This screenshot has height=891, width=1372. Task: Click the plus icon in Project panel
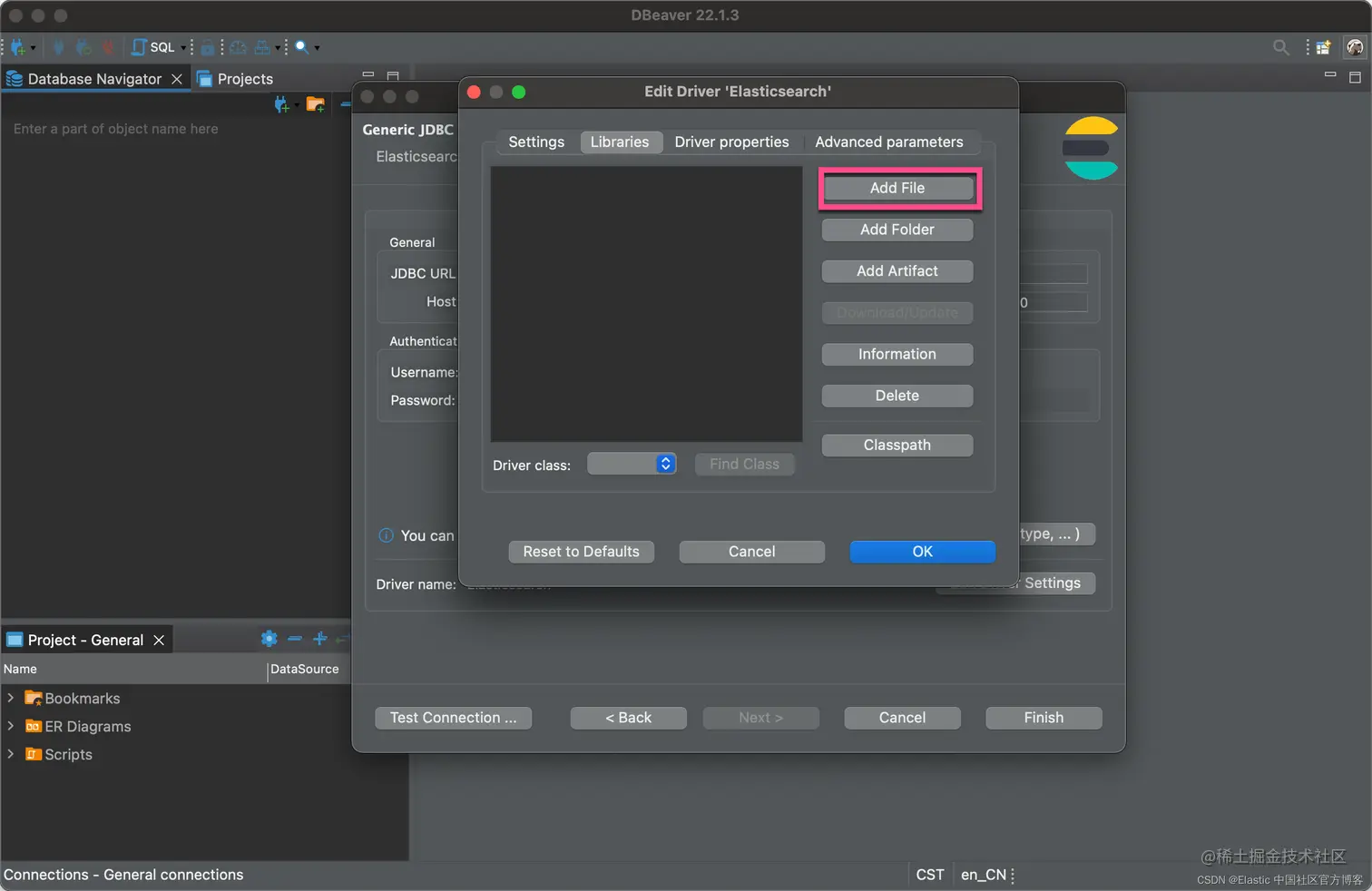[319, 639]
